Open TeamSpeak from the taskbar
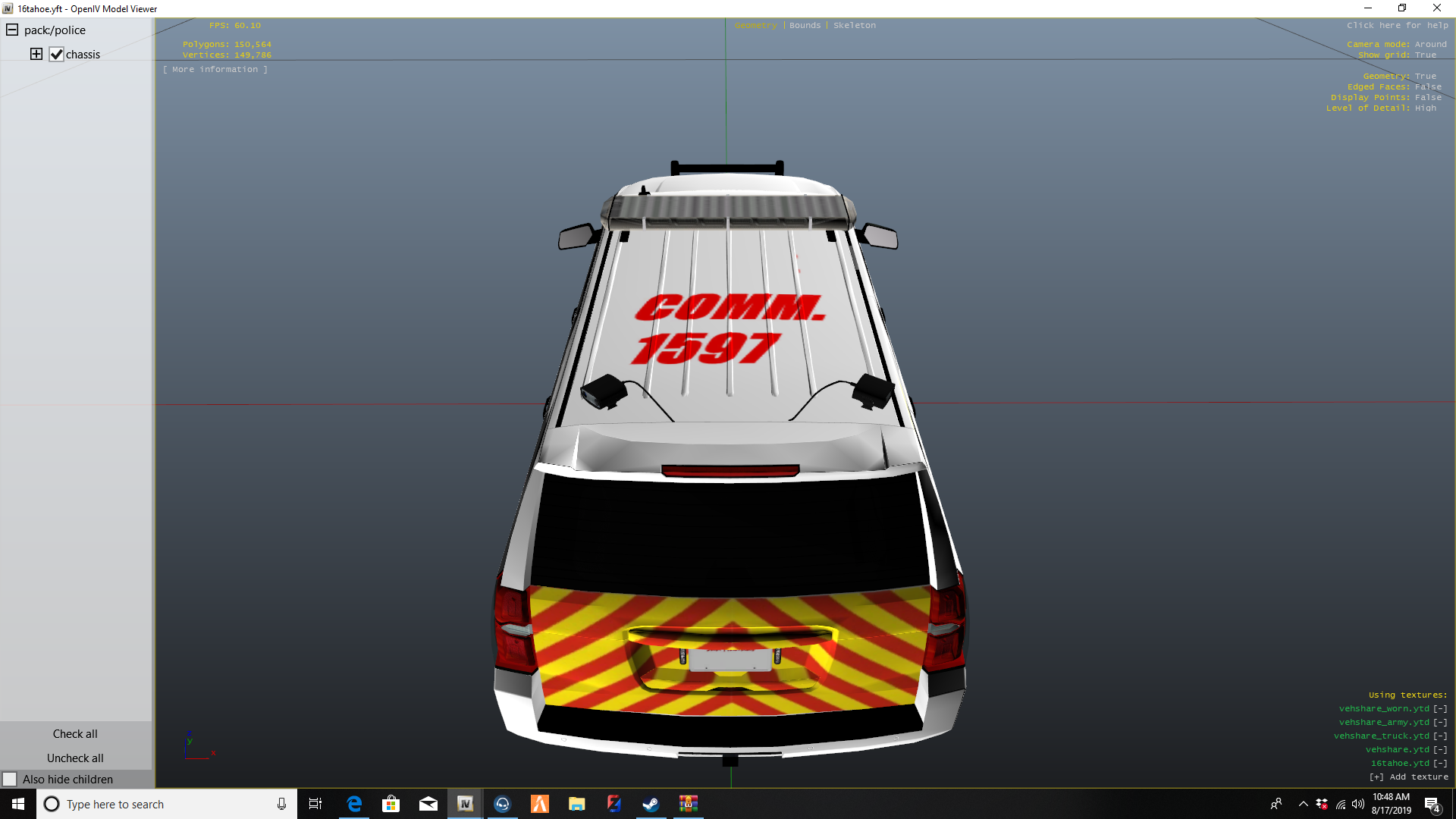Viewport: 1456px width, 819px height. point(502,804)
